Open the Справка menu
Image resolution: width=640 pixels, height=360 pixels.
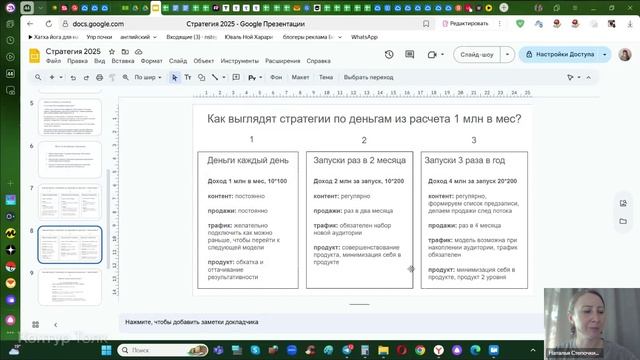point(318,61)
